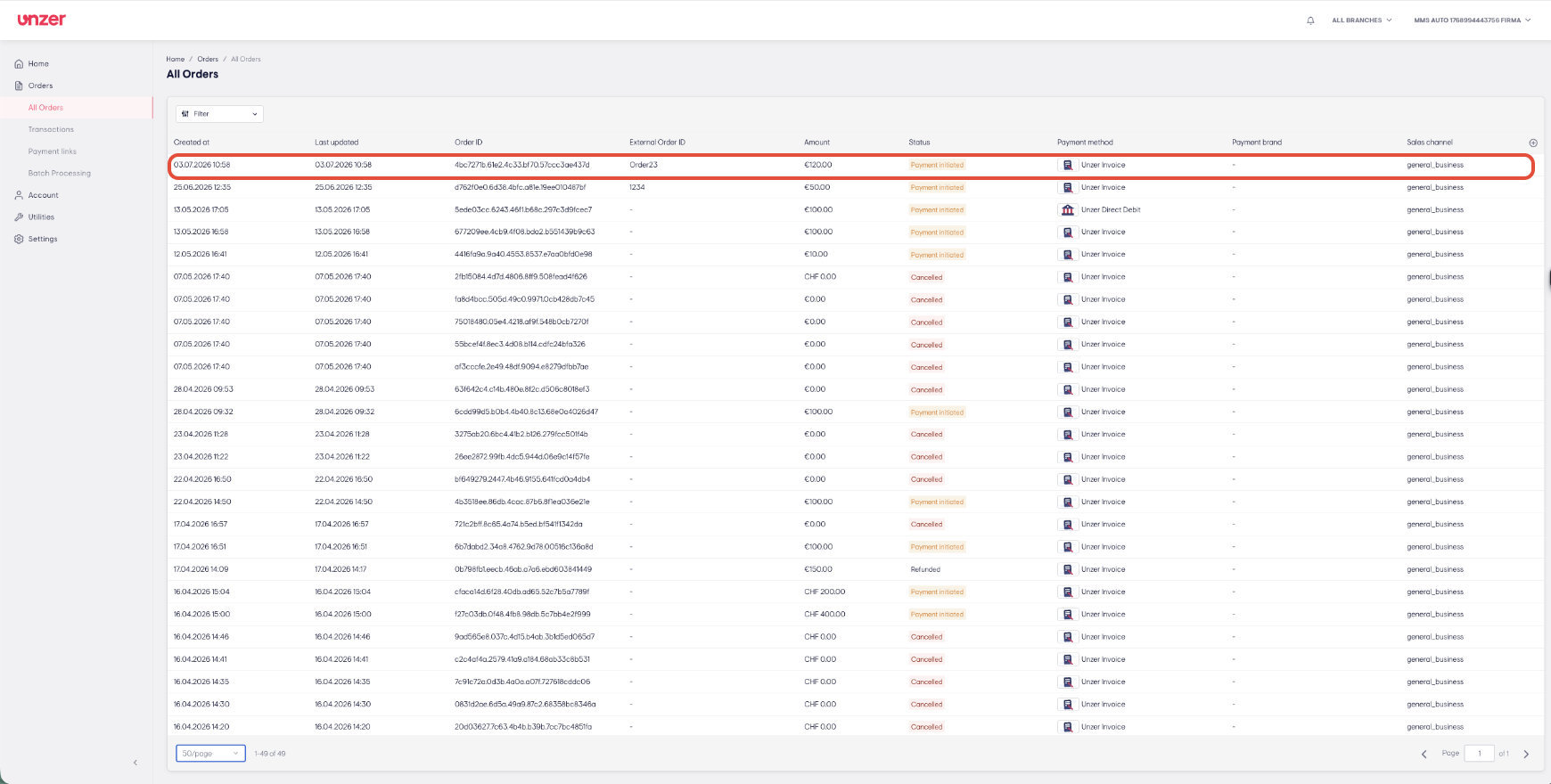Open the MMS AUTO FIRMA account dropdown
Image resolution: width=1551 pixels, height=784 pixels.
(1472, 20)
